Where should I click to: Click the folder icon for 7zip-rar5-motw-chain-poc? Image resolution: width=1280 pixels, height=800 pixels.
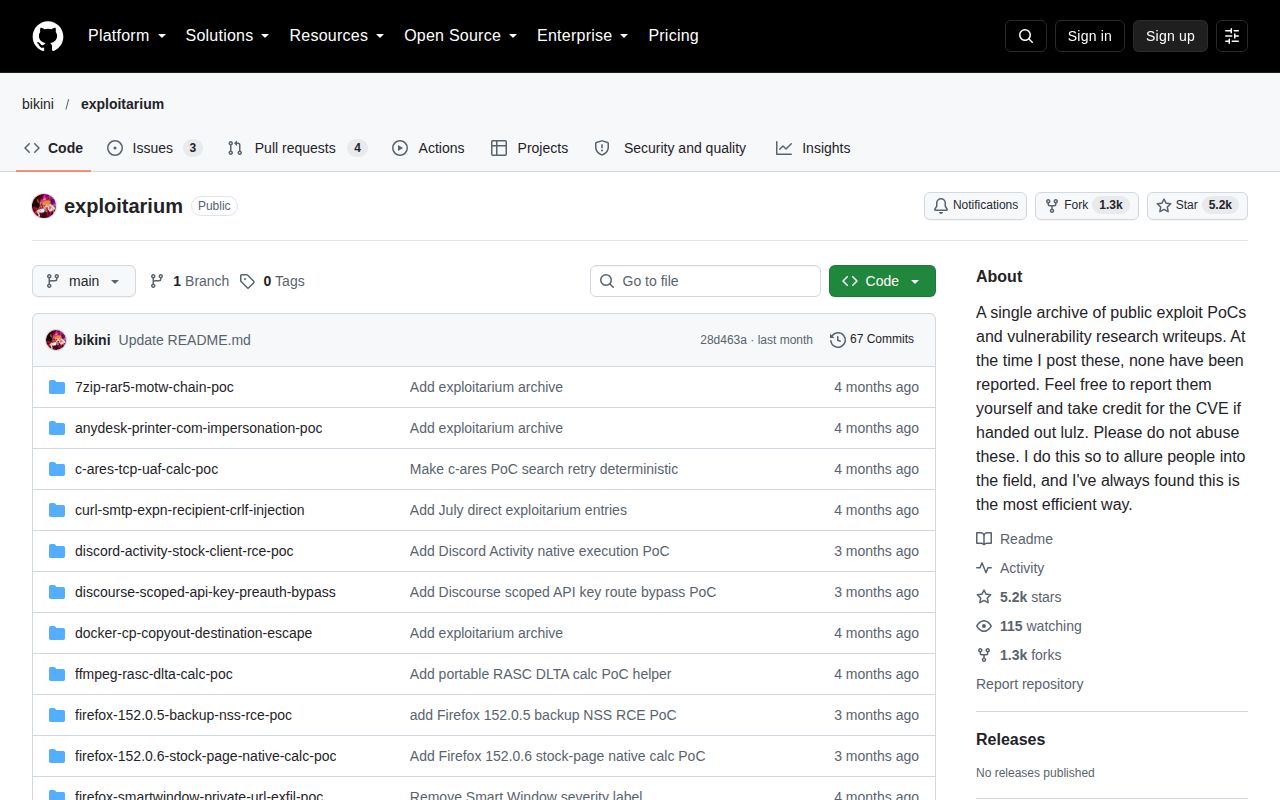(x=57, y=387)
